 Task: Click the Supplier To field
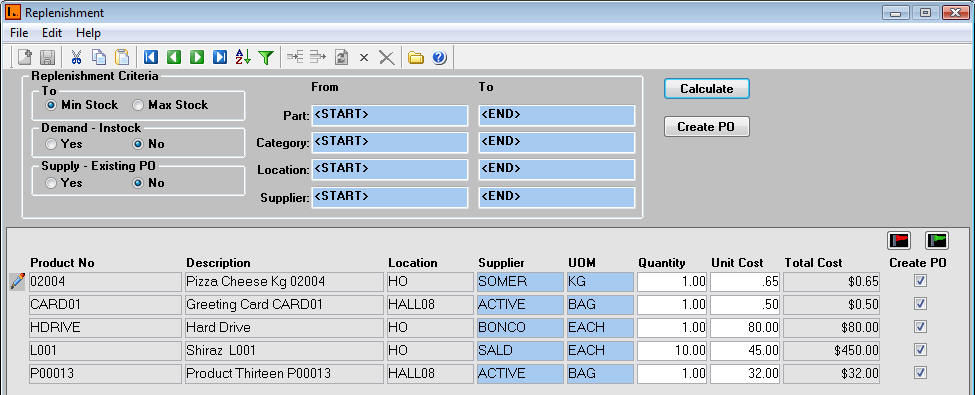click(557, 197)
